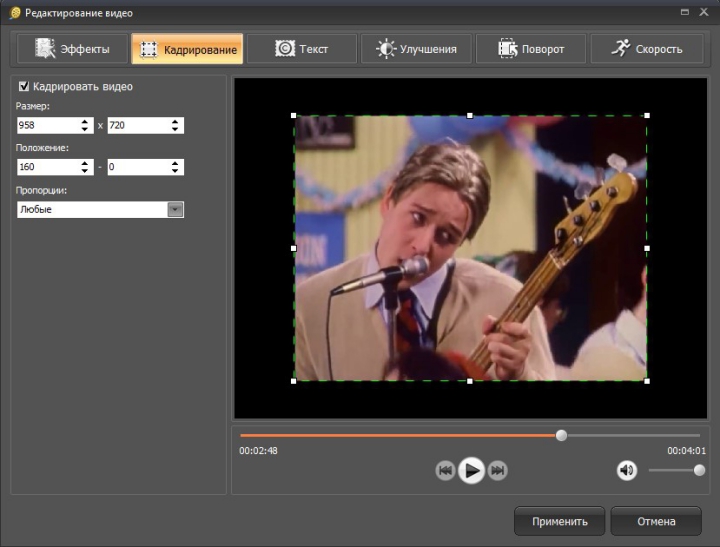Image resolution: width=720 pixels, height=547 pixels.
Task: Click the top-center crop handle
Action: pos(470,116)
